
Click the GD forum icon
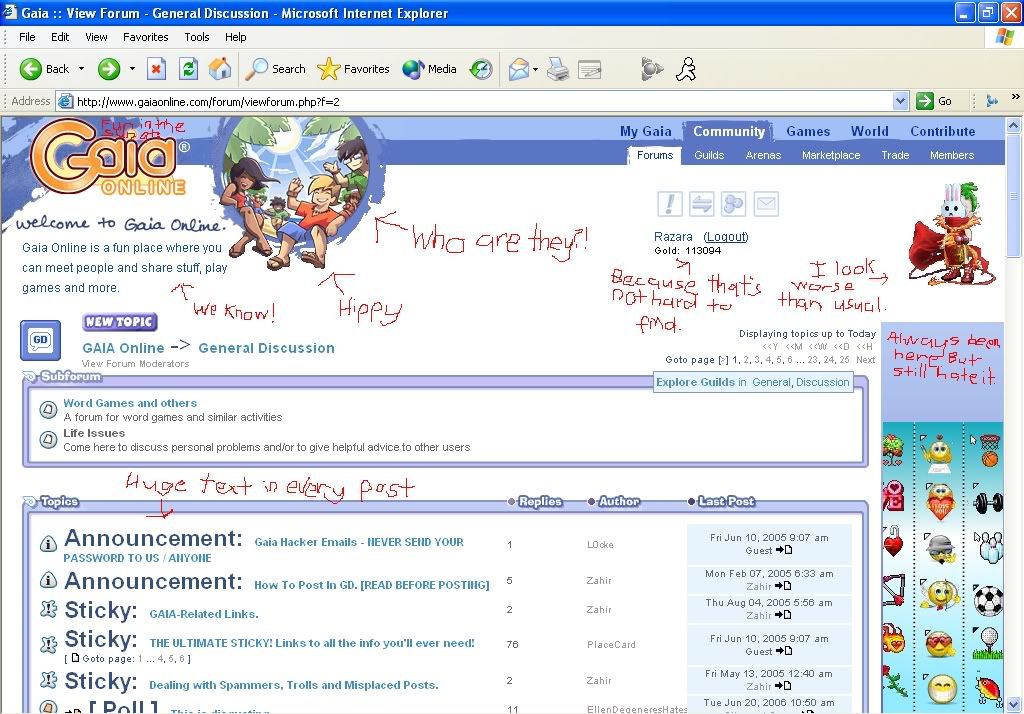(40, 340)
